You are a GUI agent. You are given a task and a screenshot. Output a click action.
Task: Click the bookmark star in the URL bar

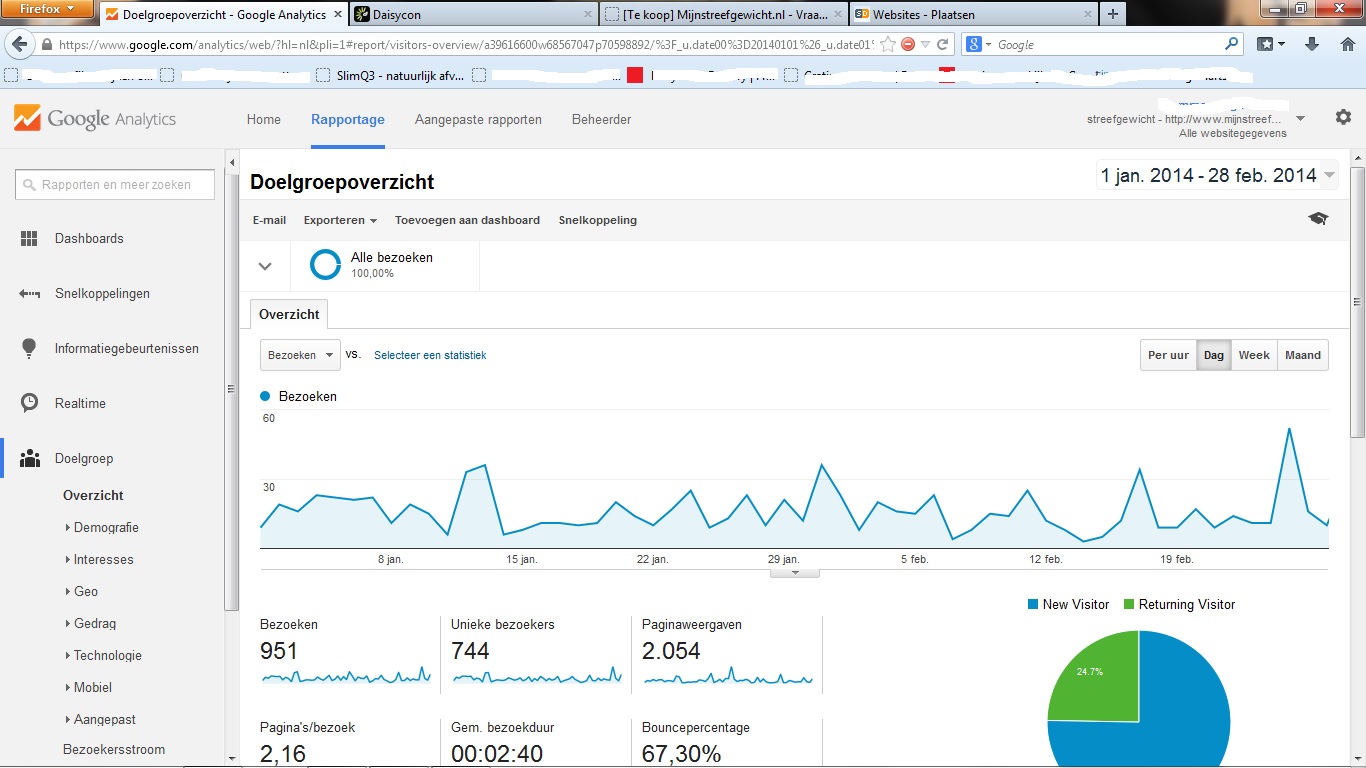click(x=887, y=45)
